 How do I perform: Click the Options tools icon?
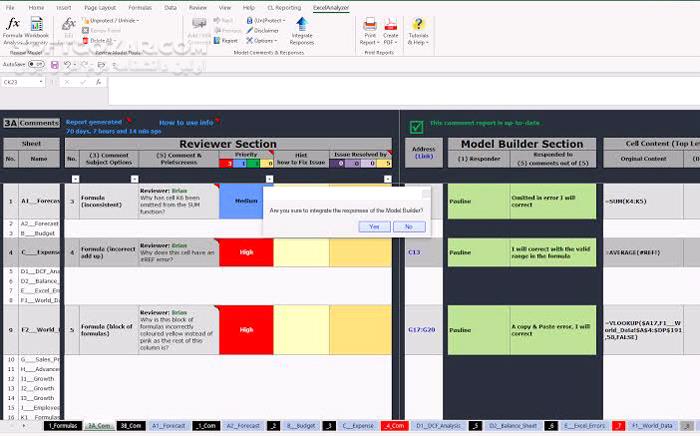(250, 41)
